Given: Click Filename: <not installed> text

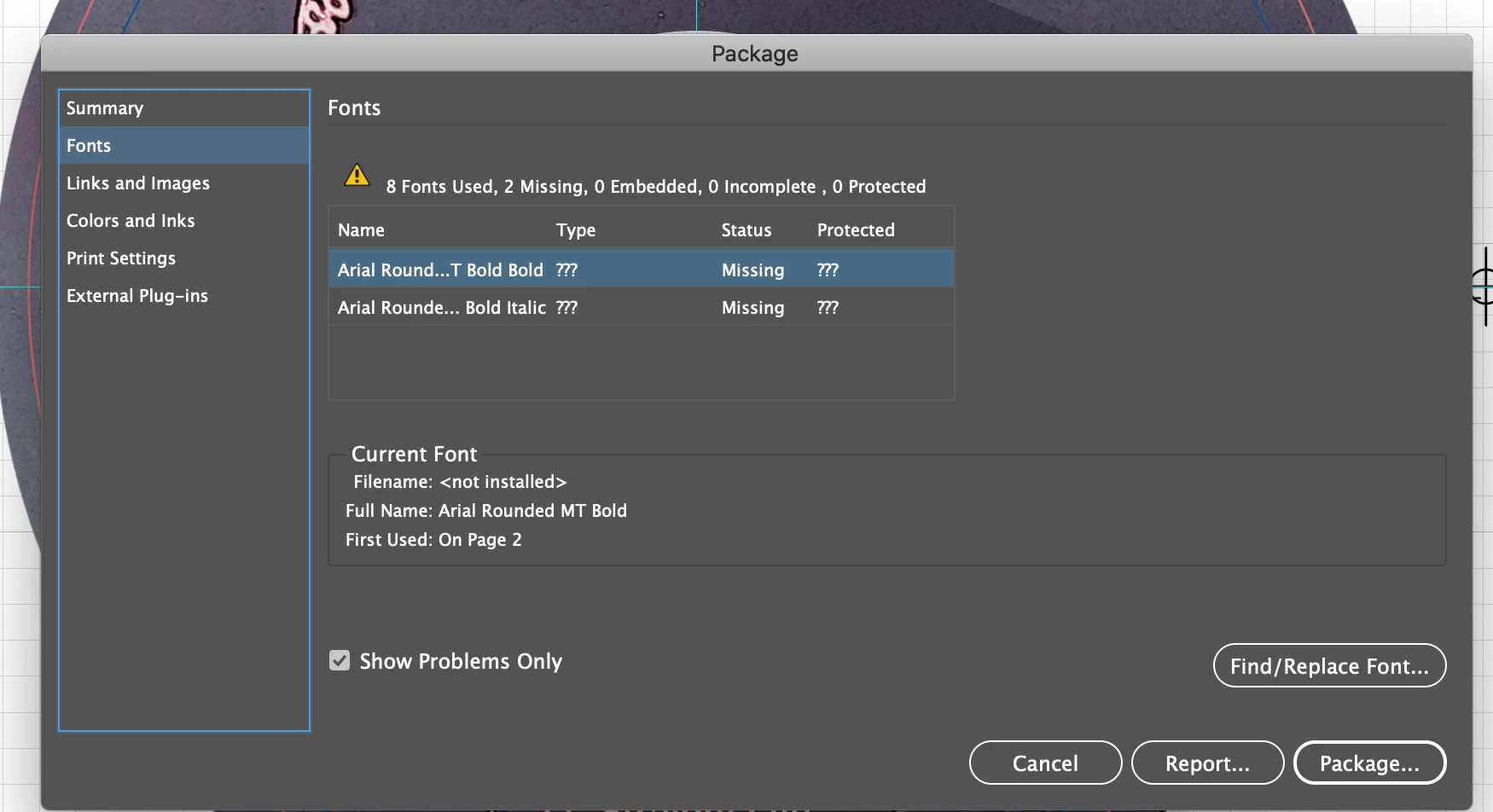Looking at the screenshot, I should click(x=461, y=482).
